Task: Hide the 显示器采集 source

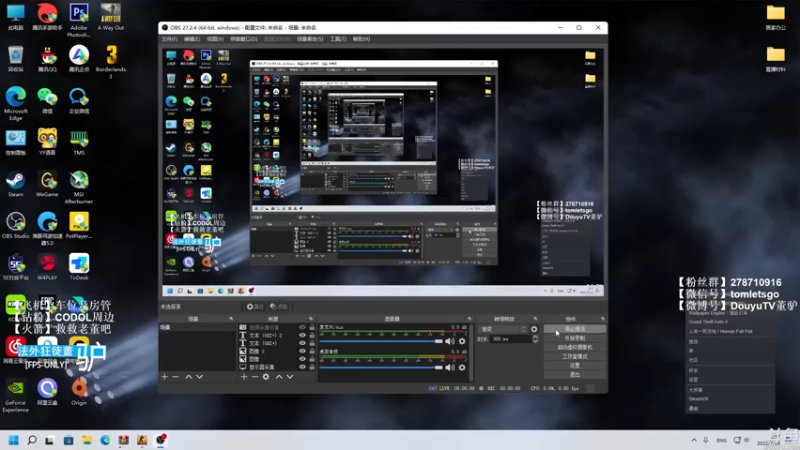Action: point(302,366)
